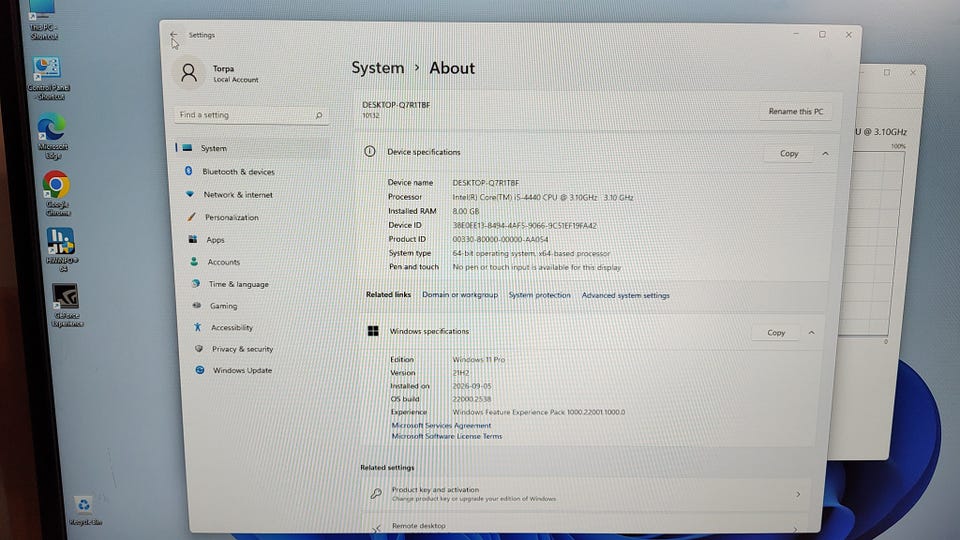This screenshot has height=540, width=960.
Task: Open Bluetooth & devices settings
Action: [x=238, y=172]
